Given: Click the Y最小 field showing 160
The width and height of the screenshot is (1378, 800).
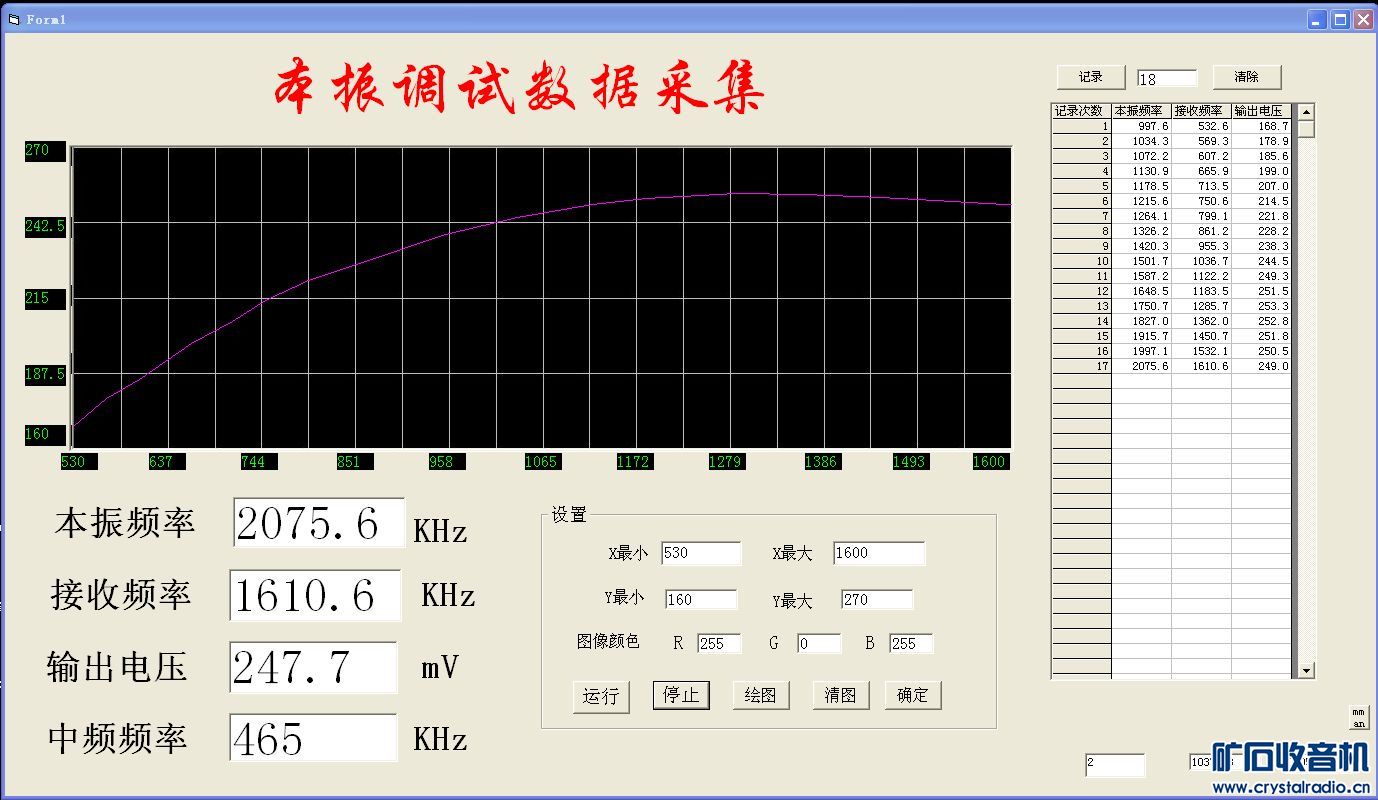Looking at the screenshot, I should pos(701,600).
